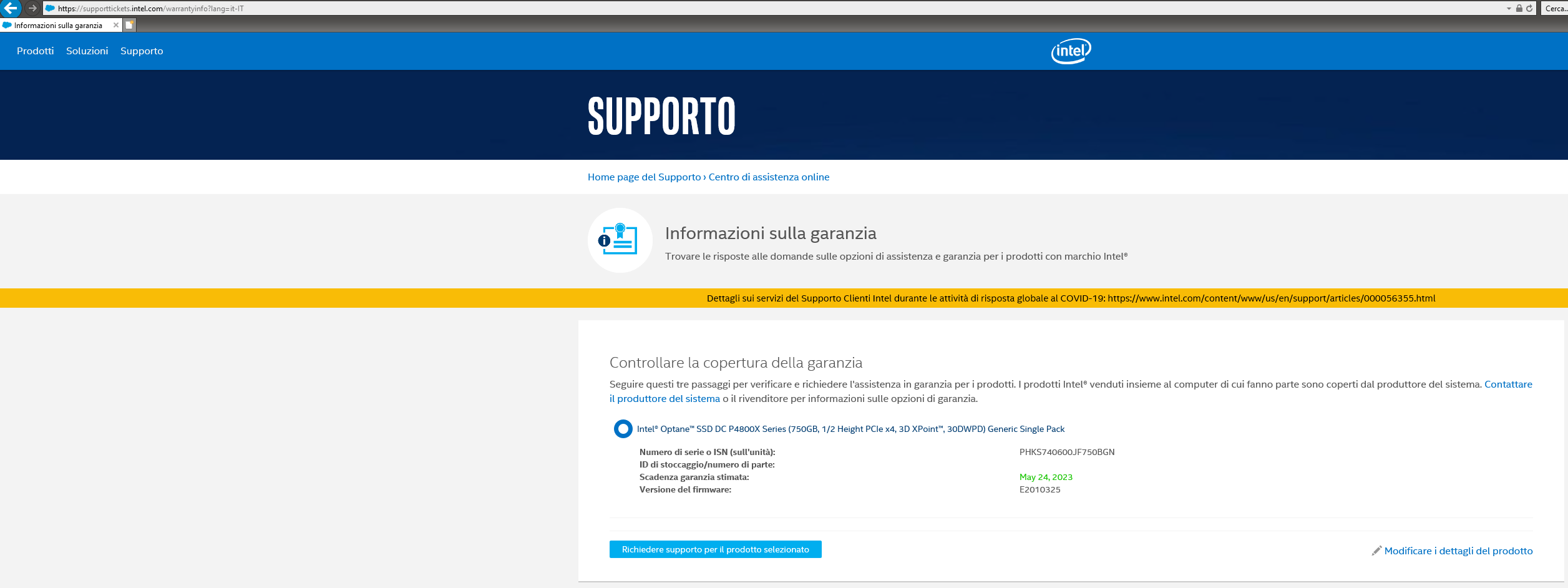Open the Supporto menu

(x=142, y=51)
